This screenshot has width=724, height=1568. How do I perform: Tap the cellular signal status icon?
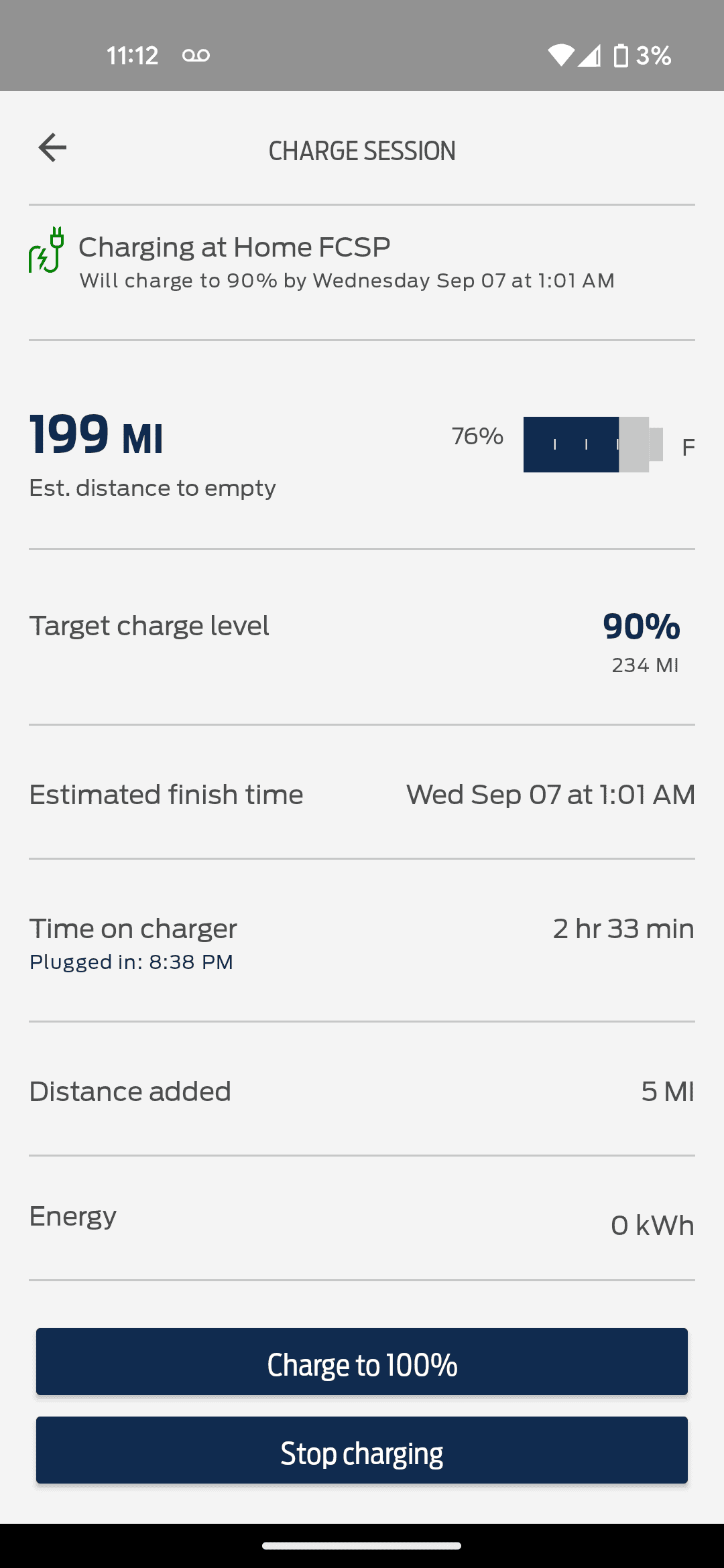click(589, 56)
